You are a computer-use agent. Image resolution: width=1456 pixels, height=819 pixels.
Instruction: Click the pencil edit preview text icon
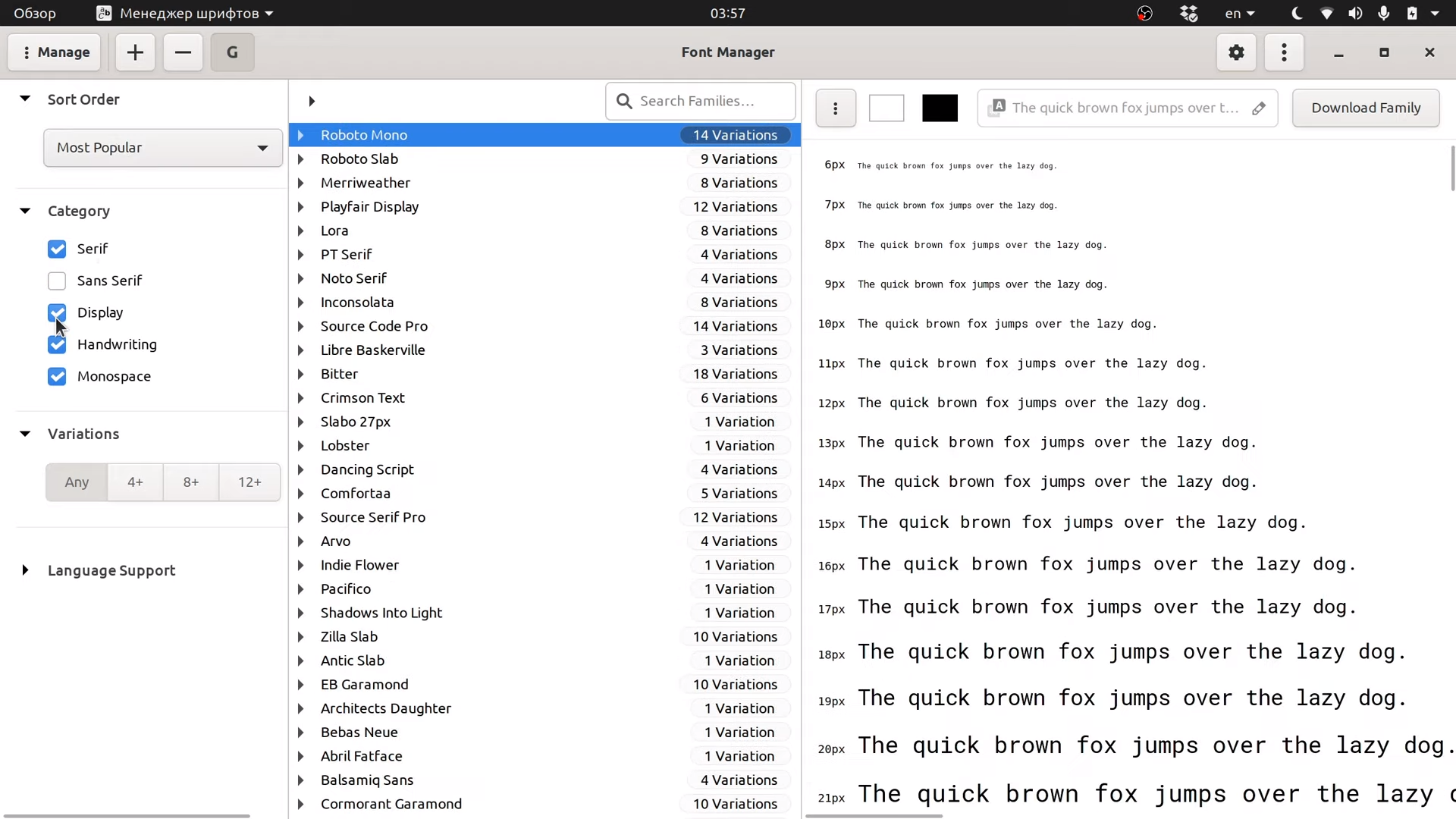point(1259,108)
